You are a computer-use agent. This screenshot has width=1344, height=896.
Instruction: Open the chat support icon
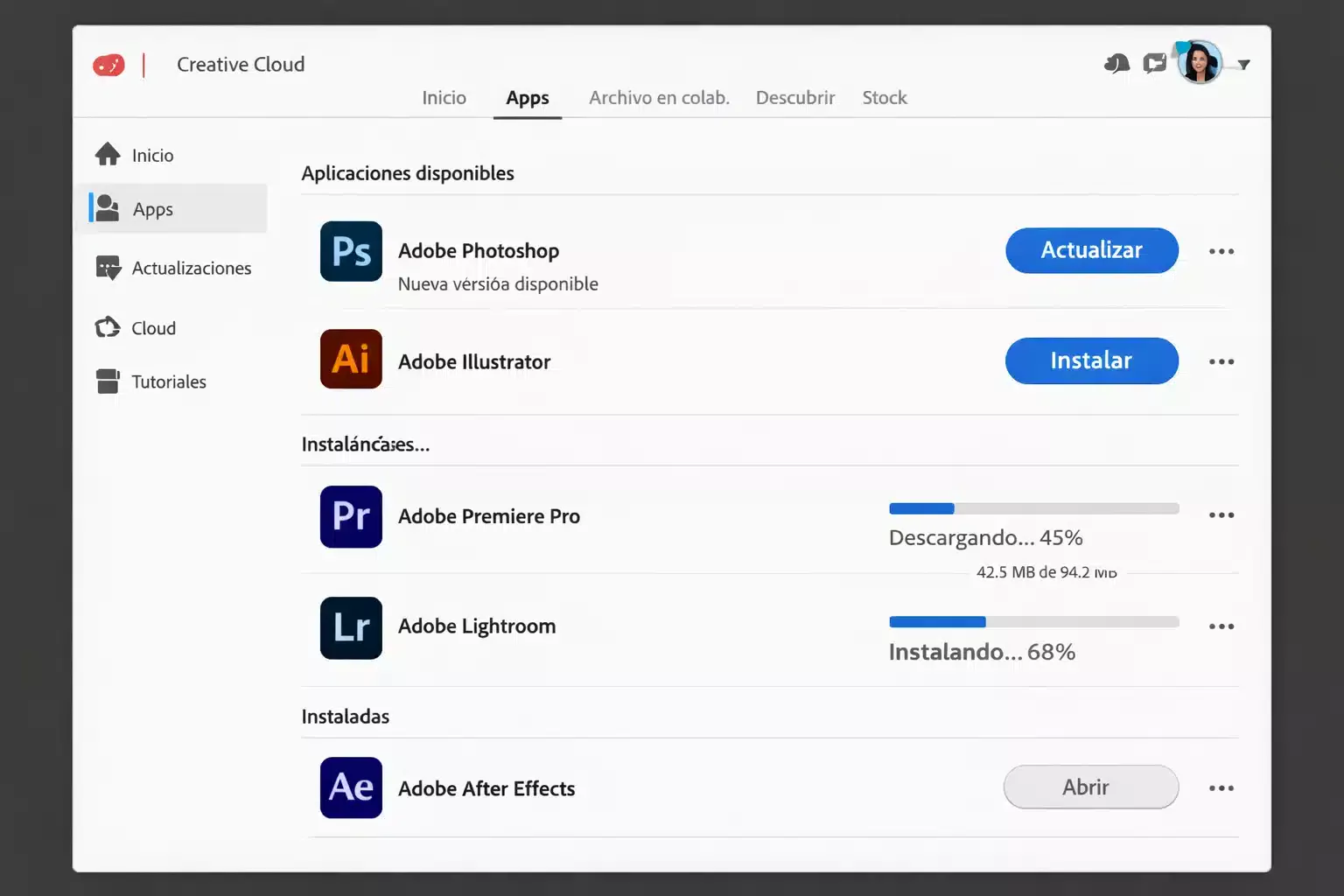pyautogui.click(x=1154, y=62)
